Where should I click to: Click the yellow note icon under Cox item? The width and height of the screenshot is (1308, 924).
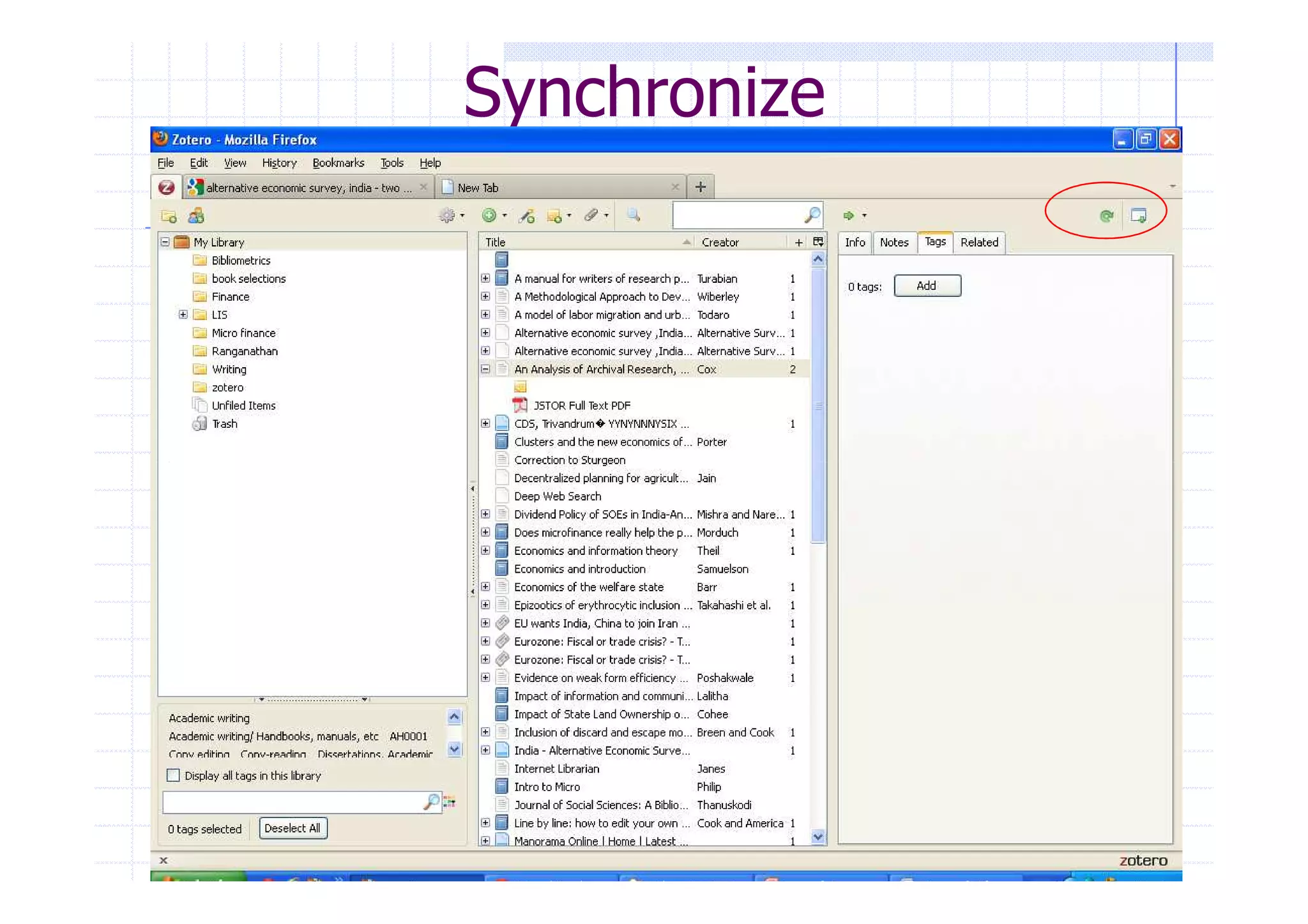pyautogui.click(x=521, y=387)
